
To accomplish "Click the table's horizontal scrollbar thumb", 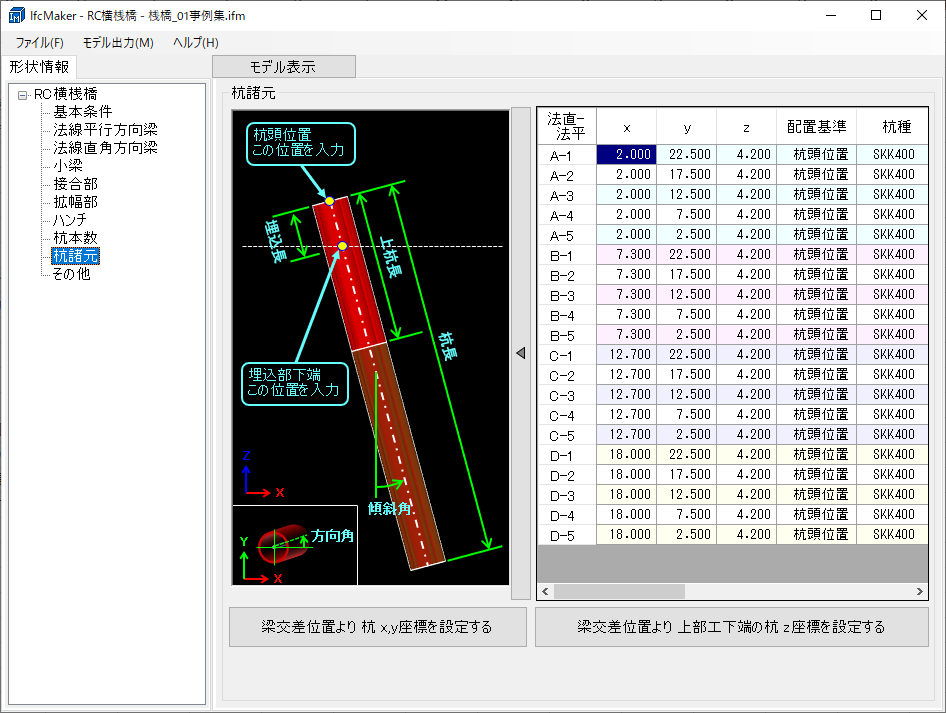I will point(620,592).
